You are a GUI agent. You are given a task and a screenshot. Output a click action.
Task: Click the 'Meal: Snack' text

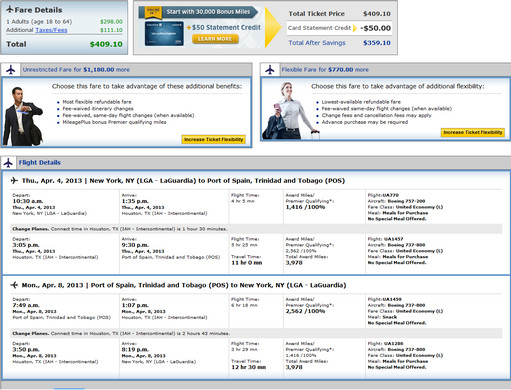click(x=382, y=317)
